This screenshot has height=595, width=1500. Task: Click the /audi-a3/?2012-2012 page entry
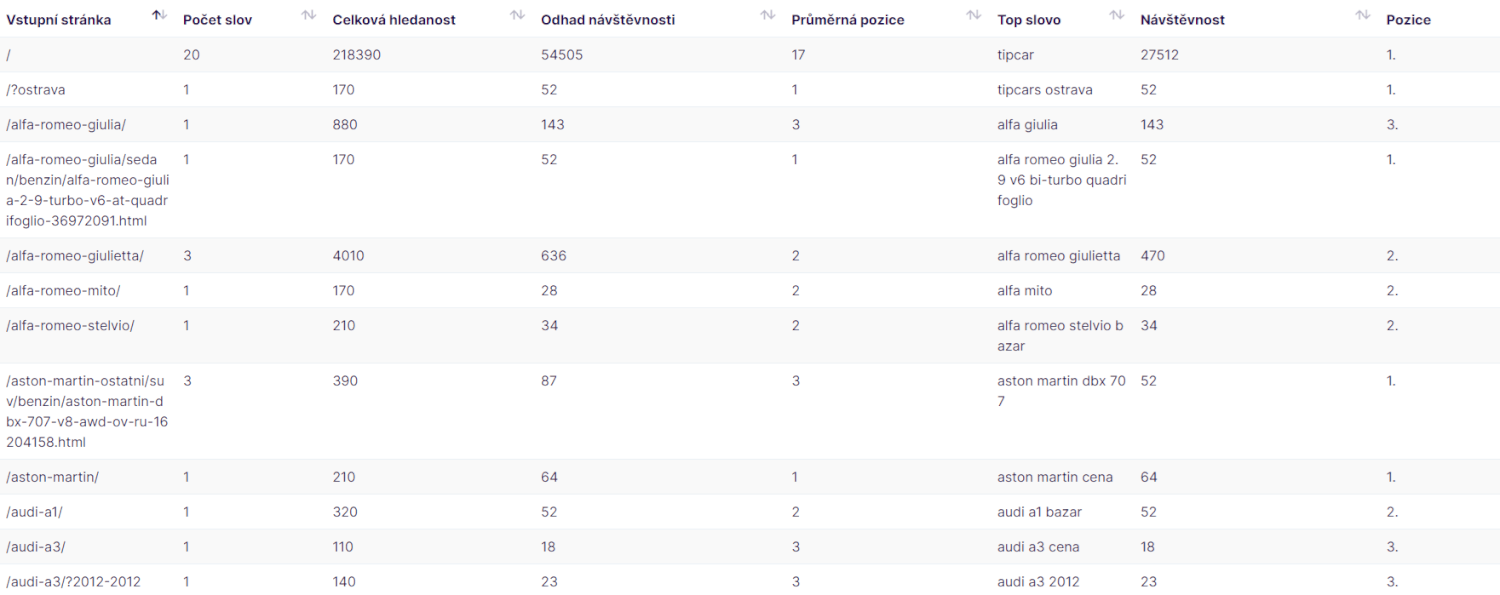73,582
